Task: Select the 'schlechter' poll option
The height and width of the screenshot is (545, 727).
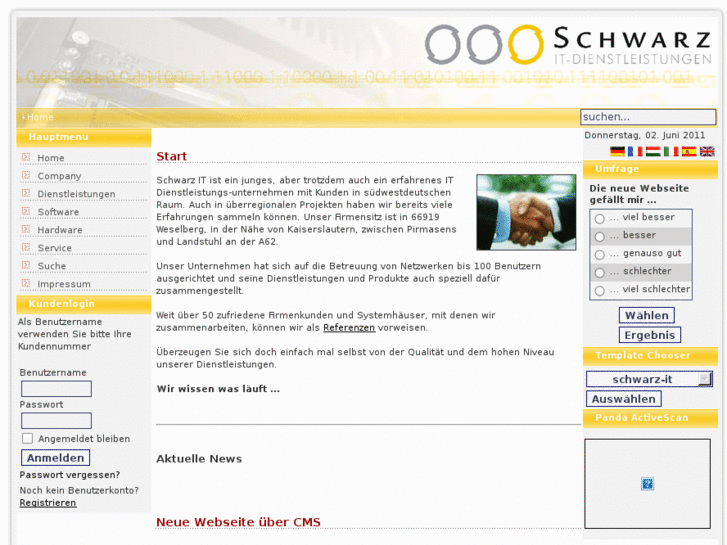Action: click(599, 273)
